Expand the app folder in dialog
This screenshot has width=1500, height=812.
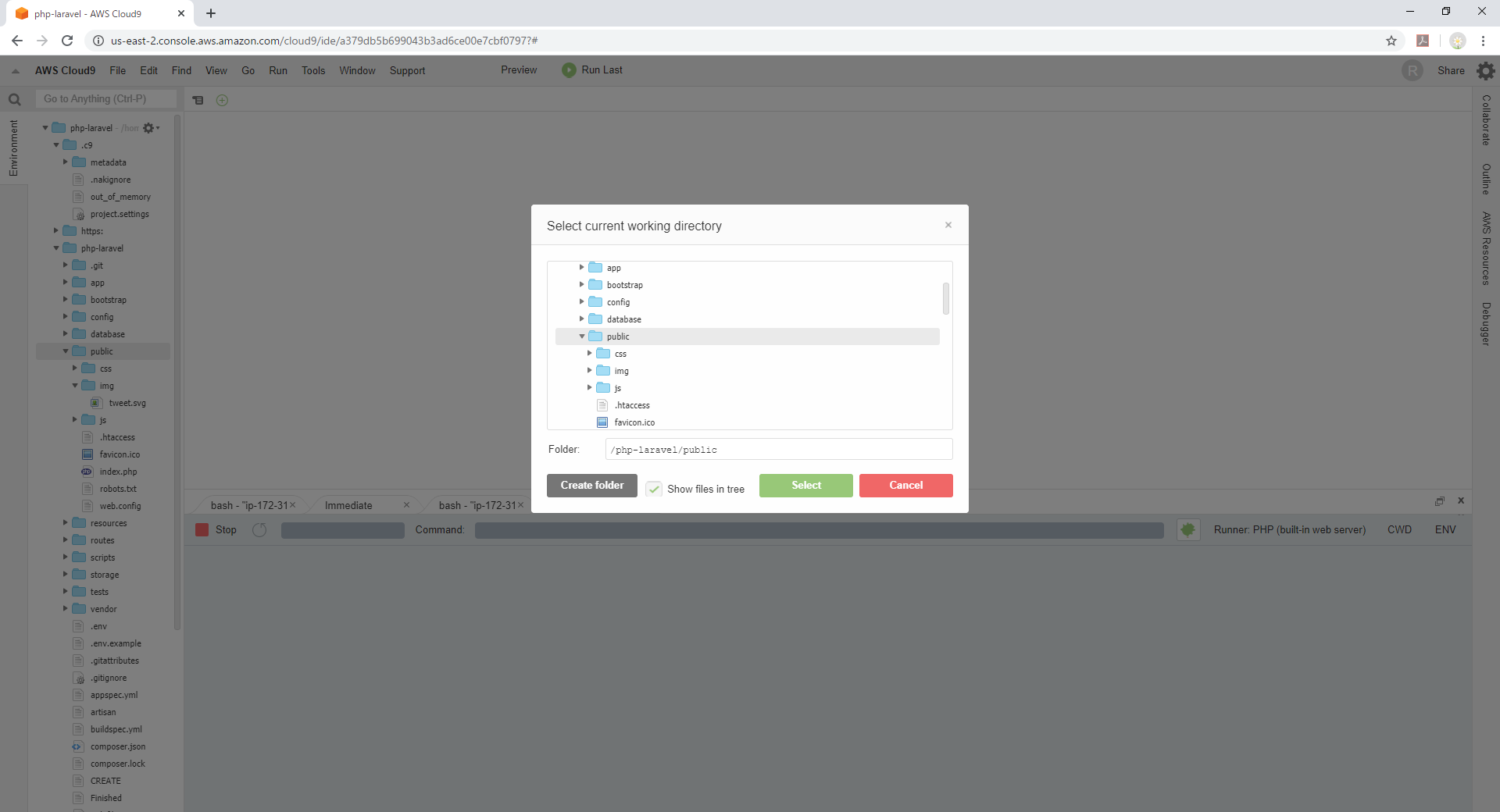(x=581, y=267)
